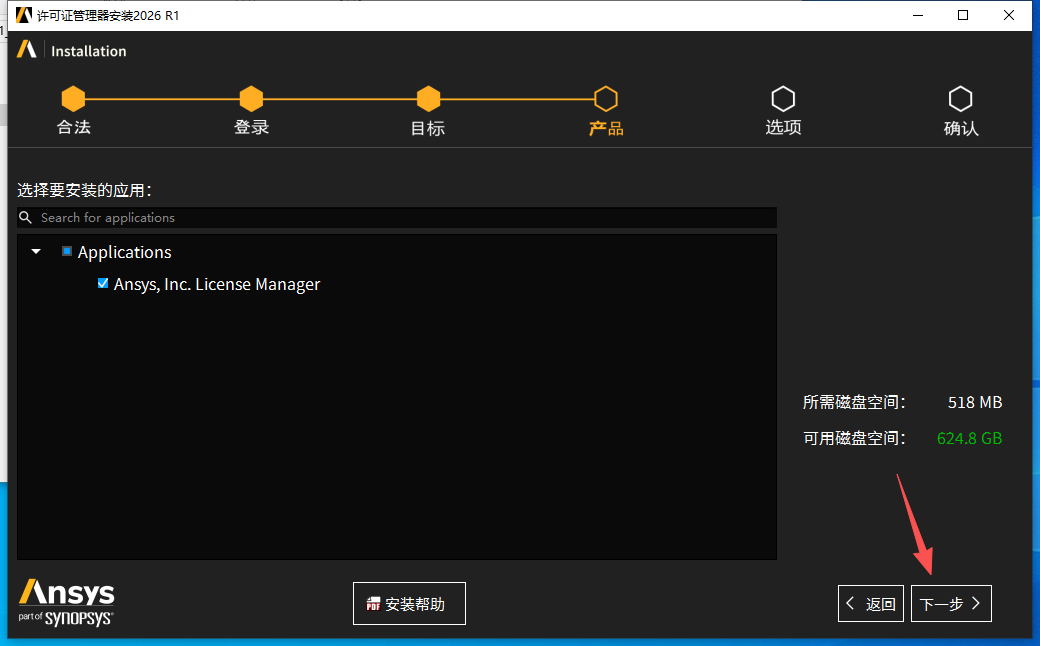
Task: Click the search magnifier icon
Action: pyautogui.click(x=25, y=217)
